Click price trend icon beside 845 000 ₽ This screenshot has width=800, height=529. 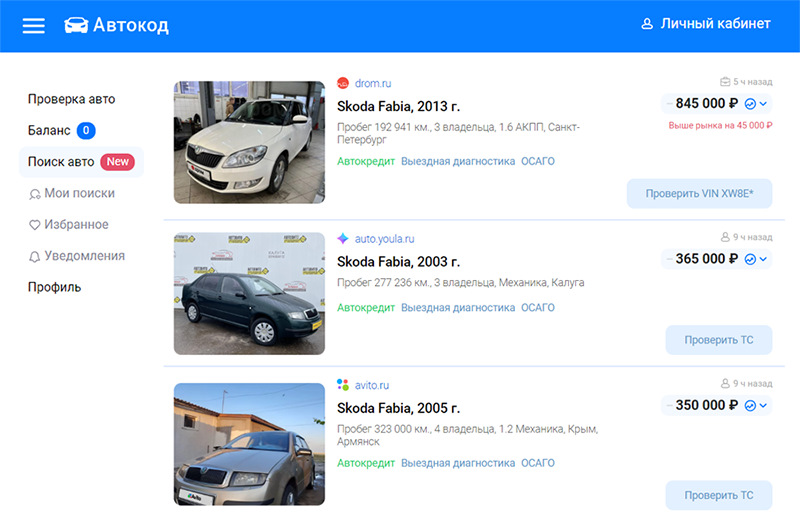coord(750,104)
